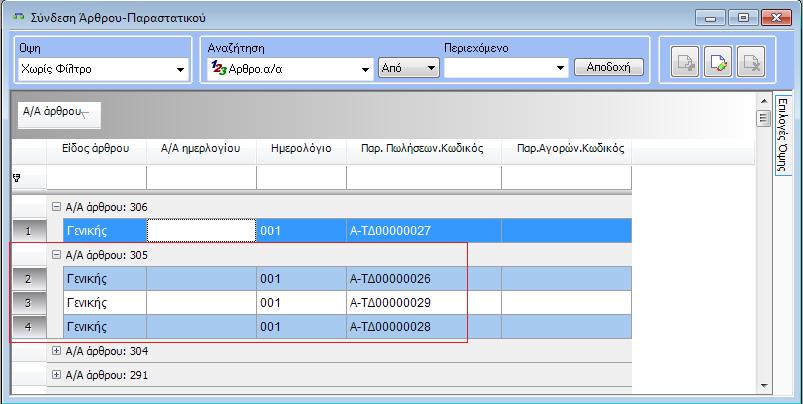Click filter cell under Ημερολόγιο
Image resolution: width=803 pixels, height=404 pixels.
click(301, 178)
